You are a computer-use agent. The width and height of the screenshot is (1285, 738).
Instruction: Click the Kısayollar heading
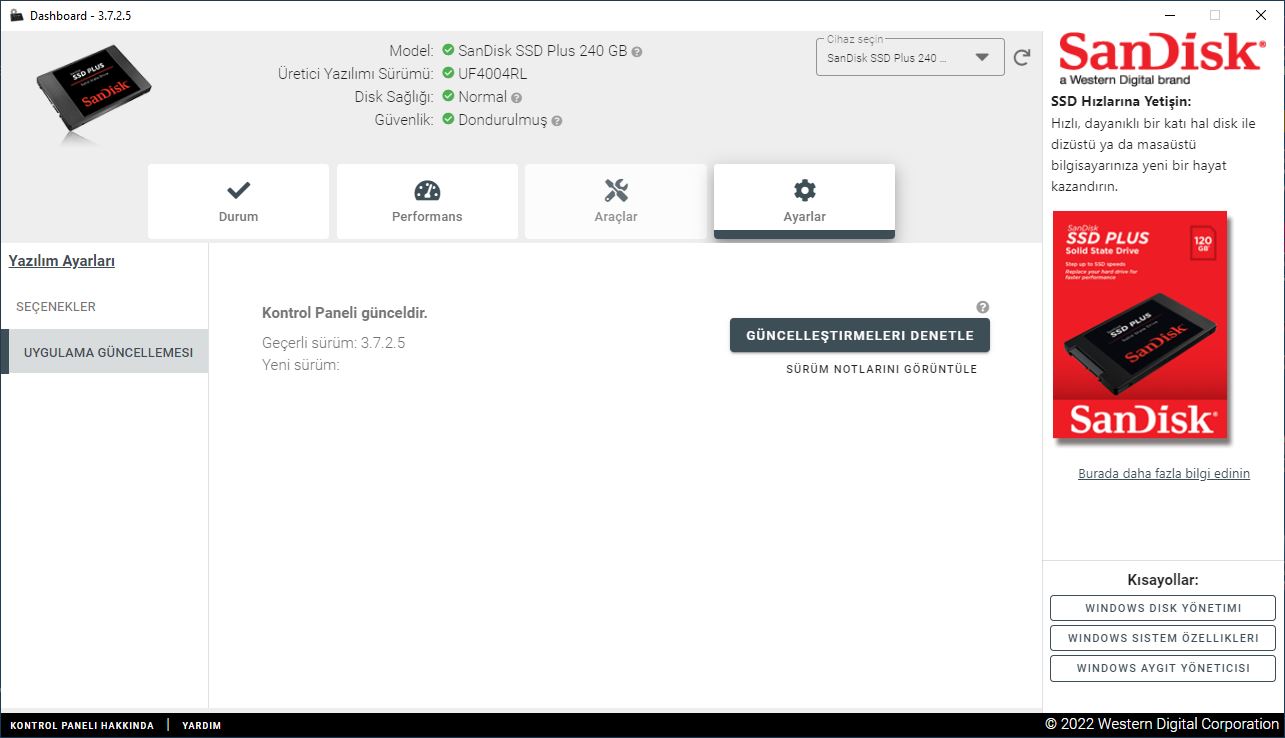click(1163, 580)
